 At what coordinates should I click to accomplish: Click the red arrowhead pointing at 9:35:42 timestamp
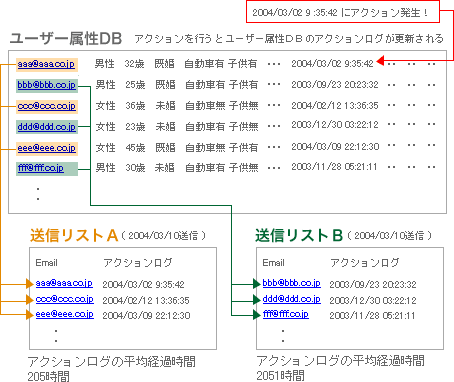380,61
